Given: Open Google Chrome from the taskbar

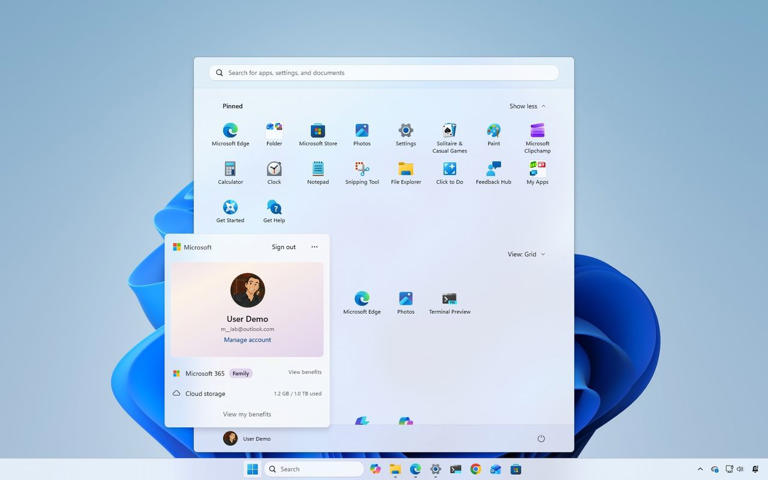Looking at the screenshot, I should pos(476,469).
